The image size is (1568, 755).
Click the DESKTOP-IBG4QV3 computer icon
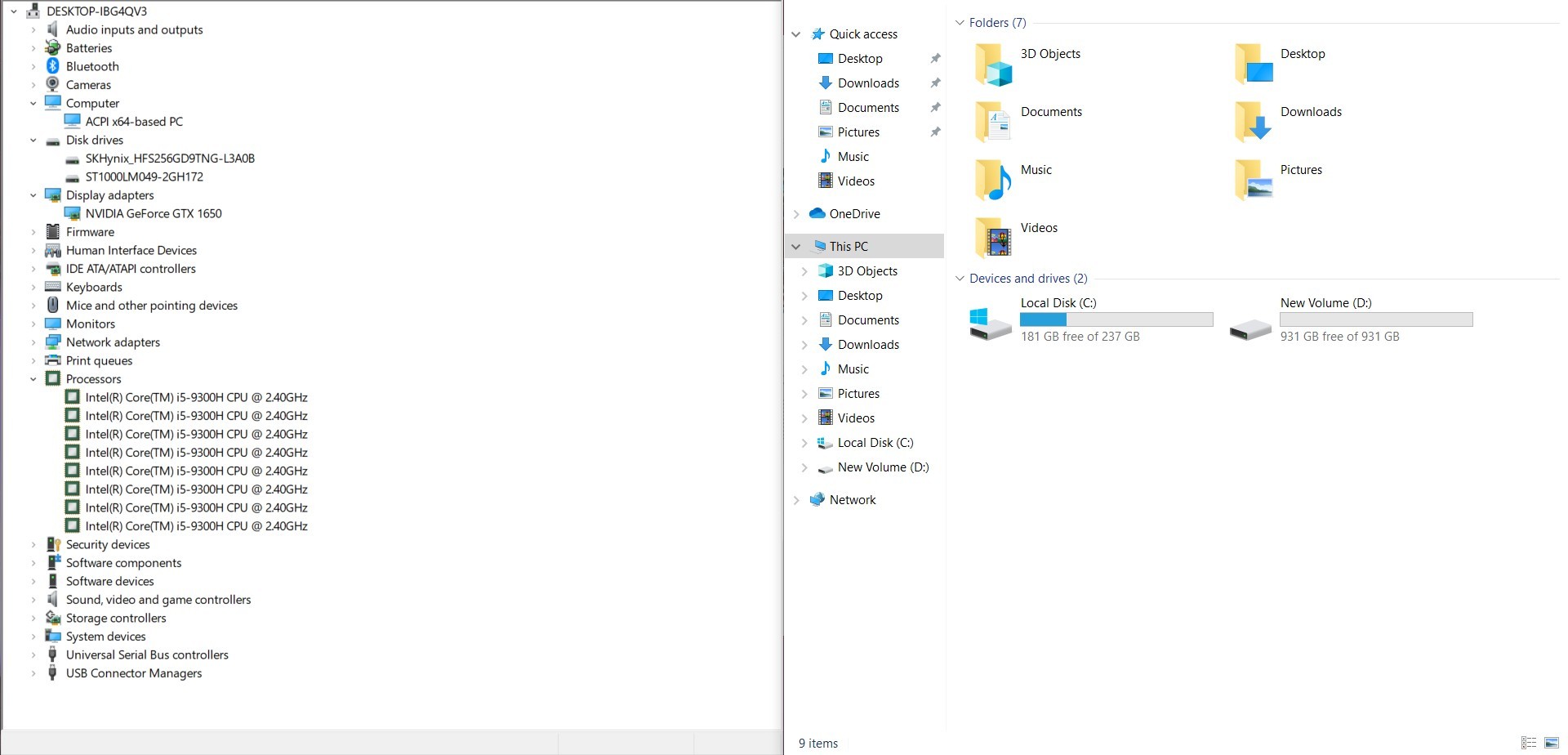pyautogui.click(x=33, y=11)
